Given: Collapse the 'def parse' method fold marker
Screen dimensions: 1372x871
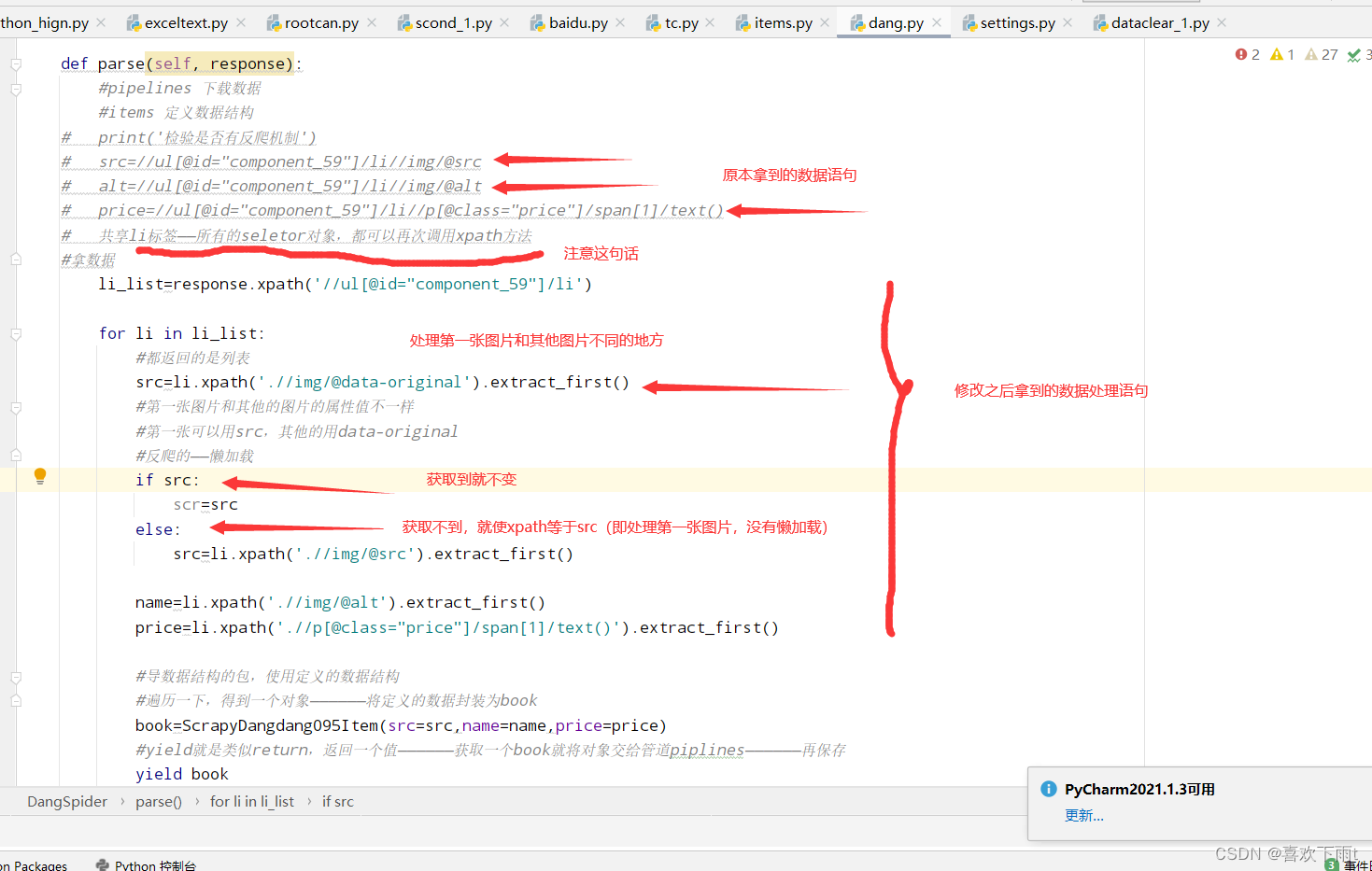Looking at the screenshot, I should [x=16, y=64].
